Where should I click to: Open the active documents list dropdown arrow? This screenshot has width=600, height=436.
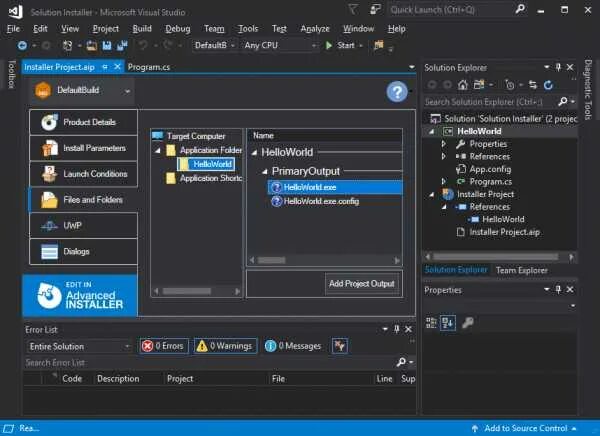click(x=411, y=67)
